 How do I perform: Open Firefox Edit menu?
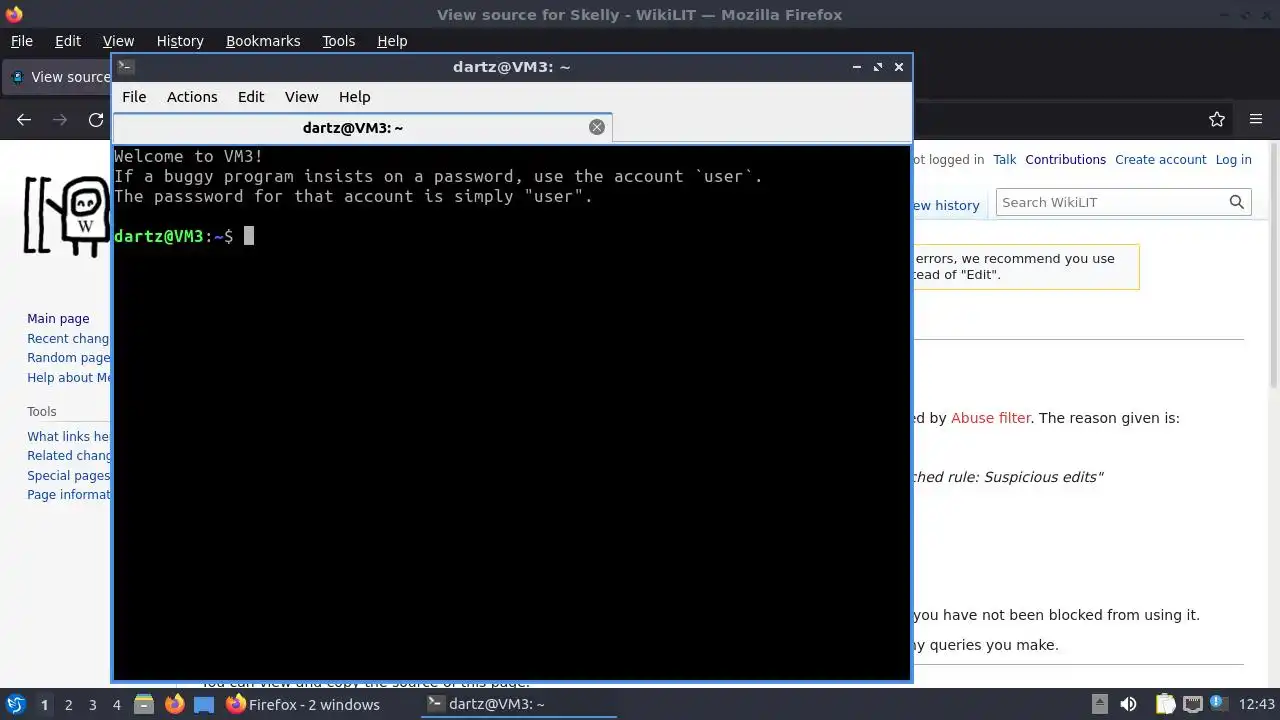(68, 41)
